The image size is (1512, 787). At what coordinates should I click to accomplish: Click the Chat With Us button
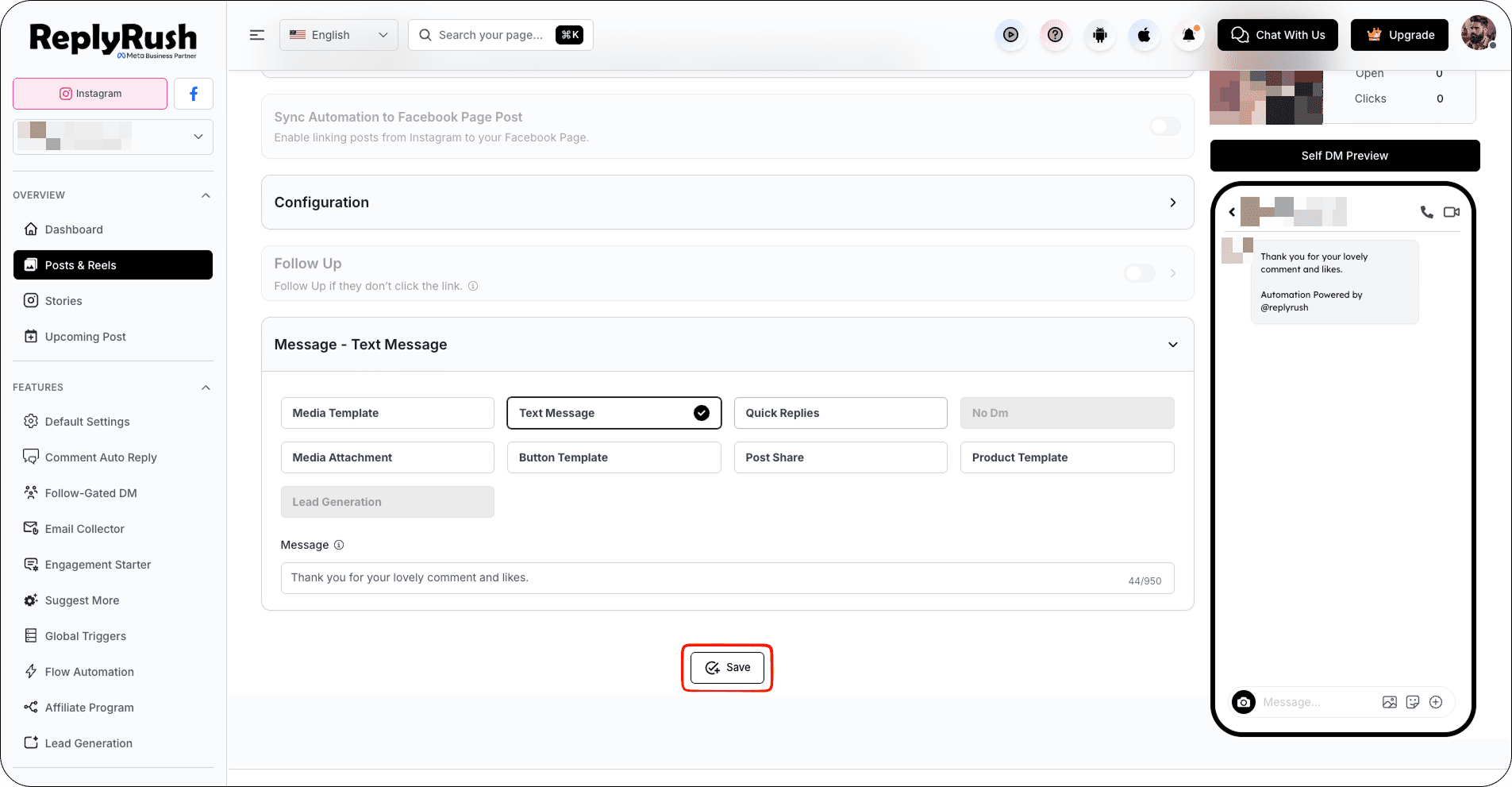1278,35
